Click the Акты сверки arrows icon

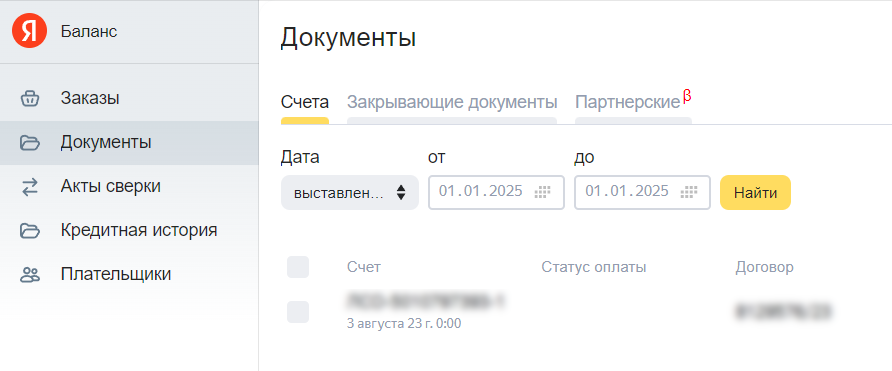pos(30,187)
